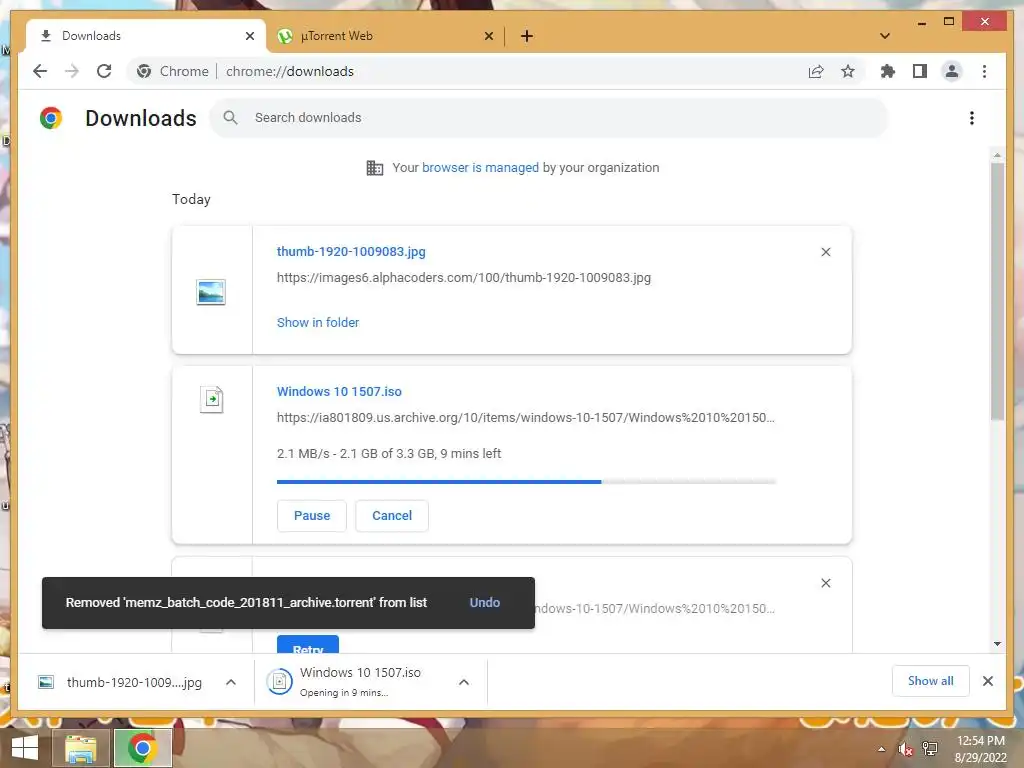Viewport: 1024px width, 768px height.
Task: Open the thumb-1920-1009083.jpg file link
Action: click(x=351, y=251)
